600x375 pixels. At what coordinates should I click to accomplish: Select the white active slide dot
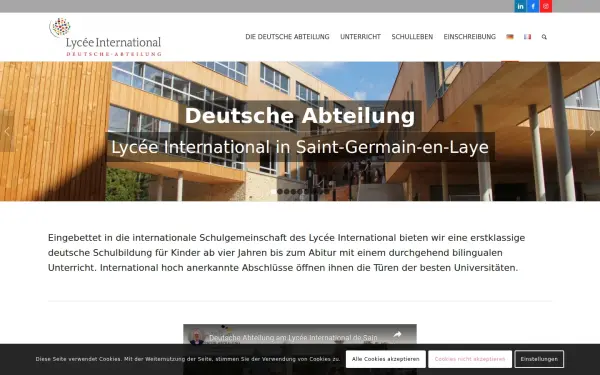pos(273,192)
